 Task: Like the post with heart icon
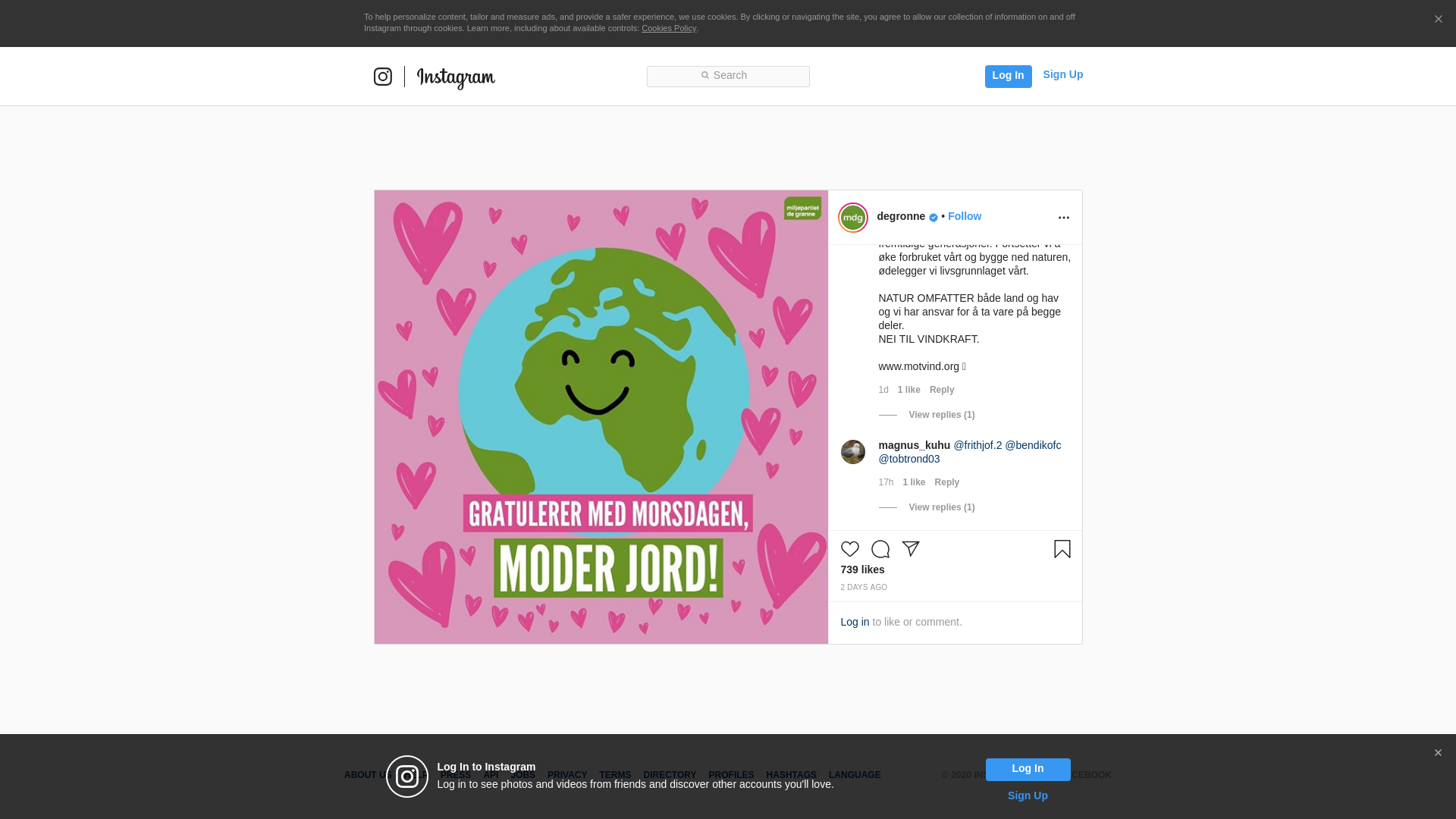(x=849, y=549)
